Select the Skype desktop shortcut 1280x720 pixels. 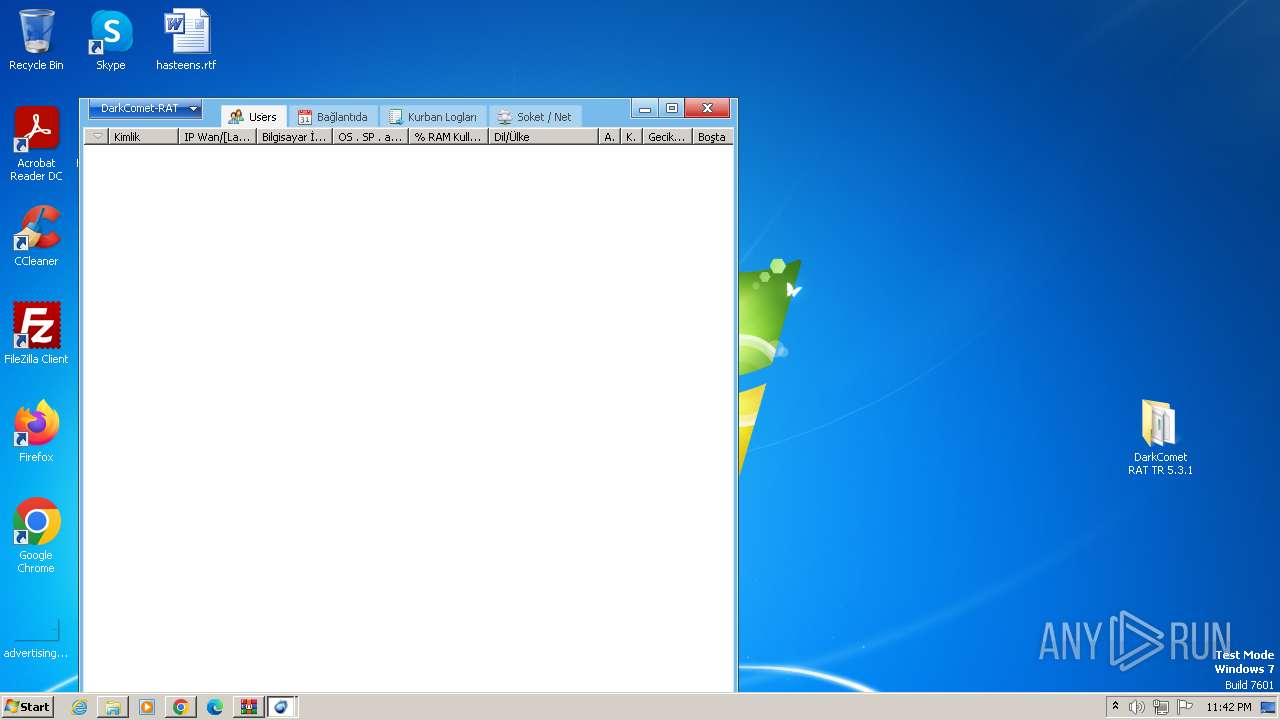click(x=110, y=40)
